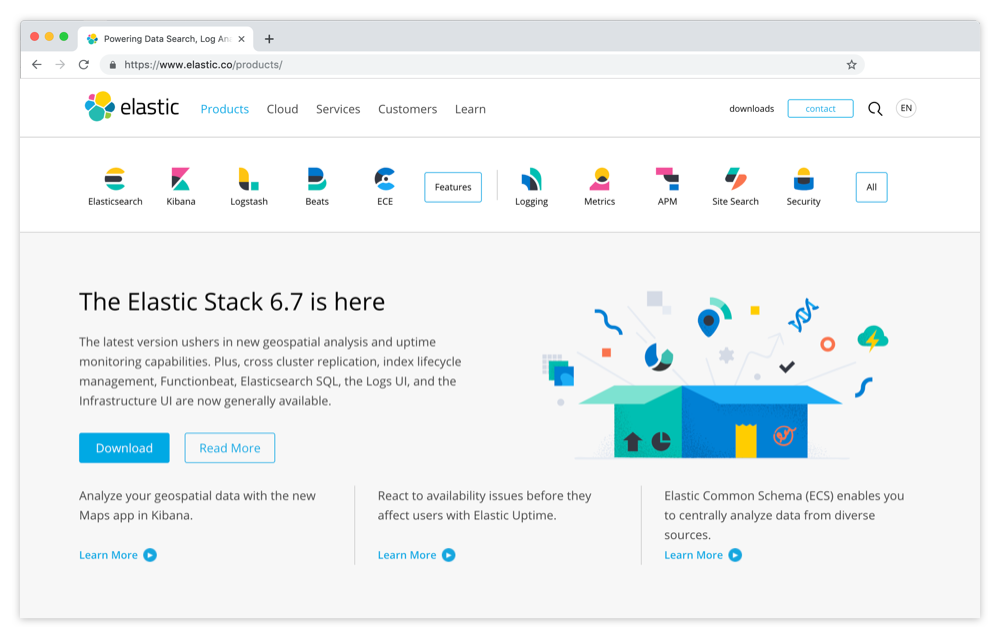Viewport: 1000px width, 640px height.
Task: Bookmark this page with star icon
Action: click(851, 64)
